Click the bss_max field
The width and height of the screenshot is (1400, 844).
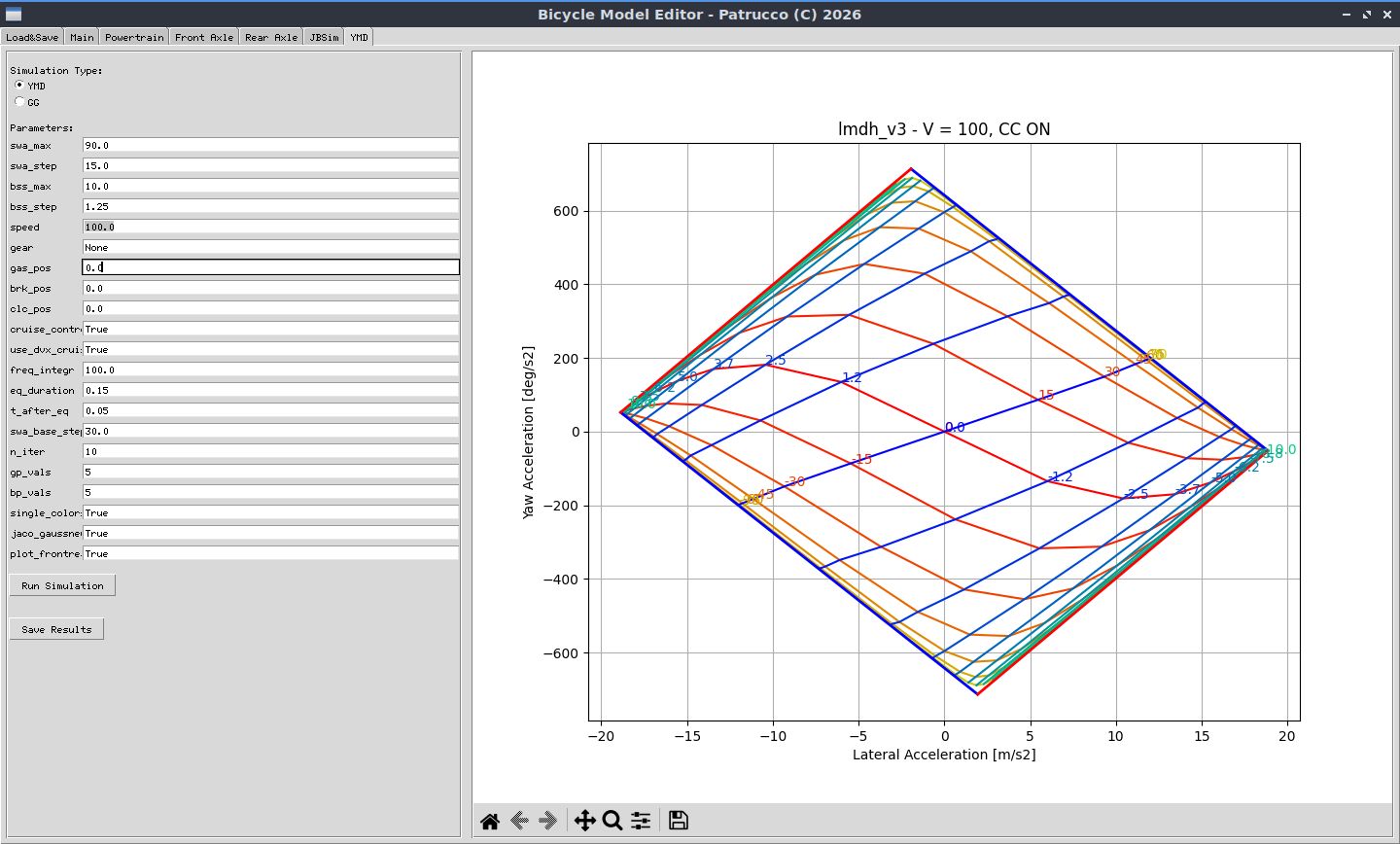[x=270, y=186]
